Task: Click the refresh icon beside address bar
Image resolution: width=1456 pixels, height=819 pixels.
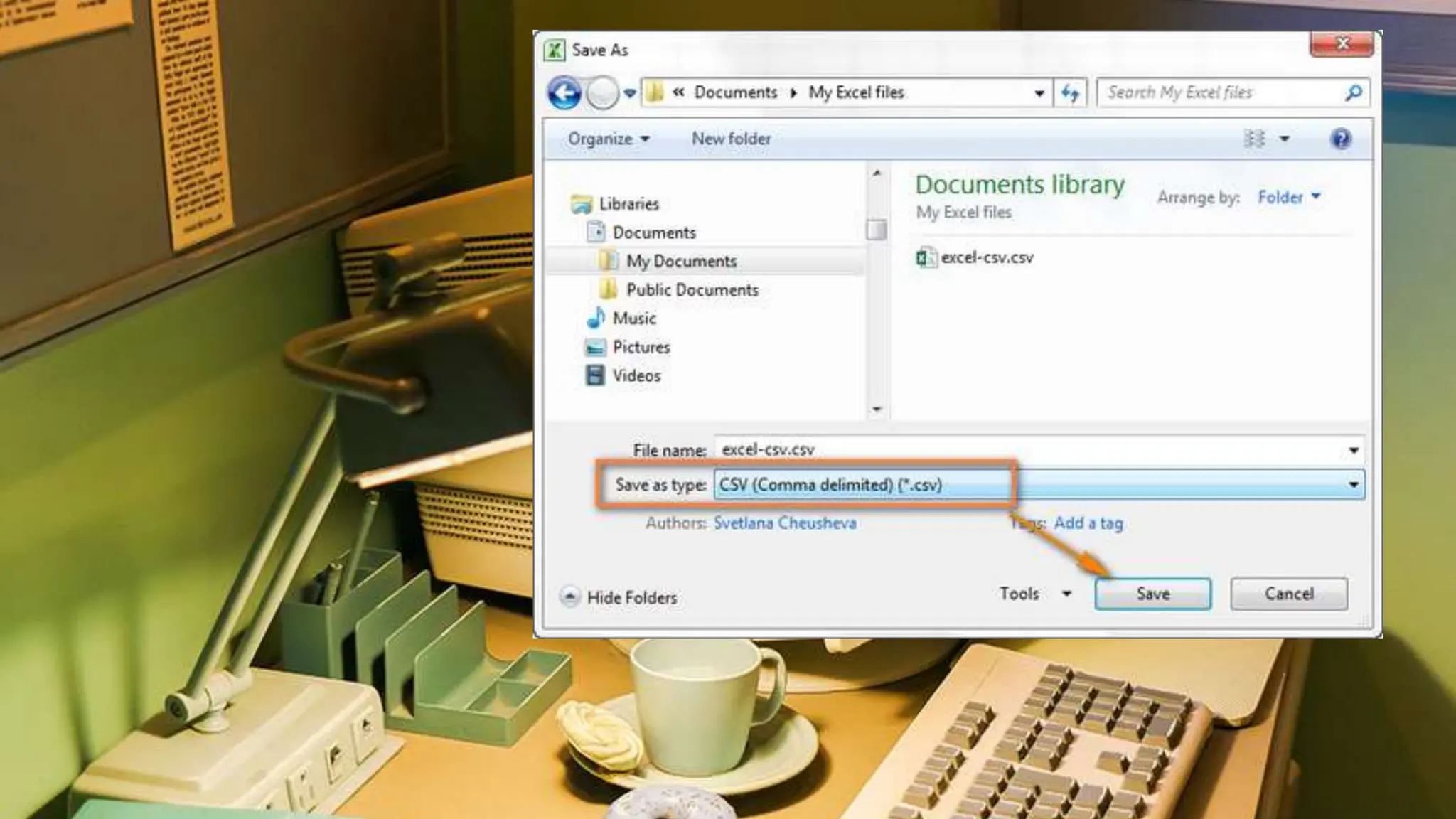Action: (1070, 93)
